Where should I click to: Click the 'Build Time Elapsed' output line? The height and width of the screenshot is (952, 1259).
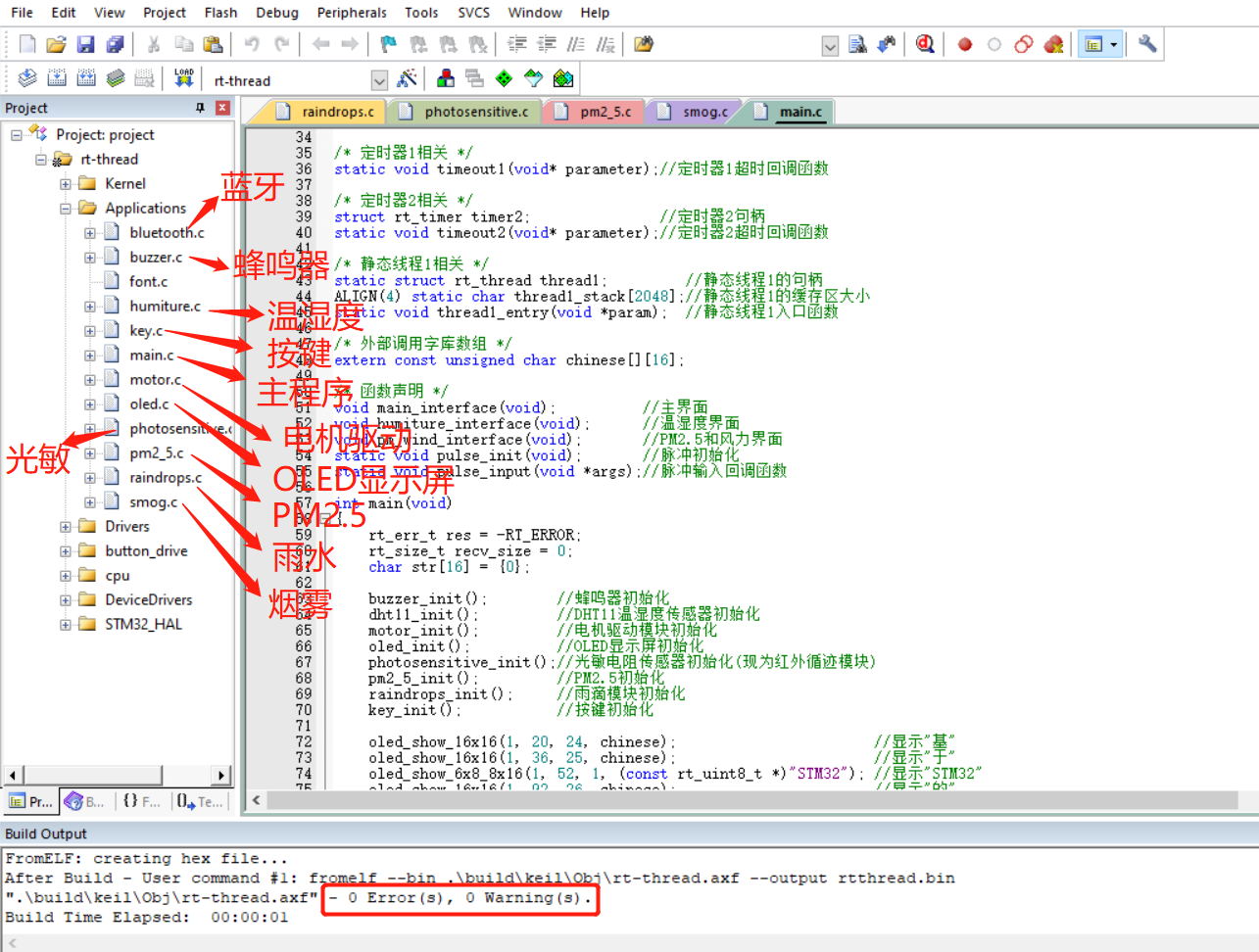(147, 918)
